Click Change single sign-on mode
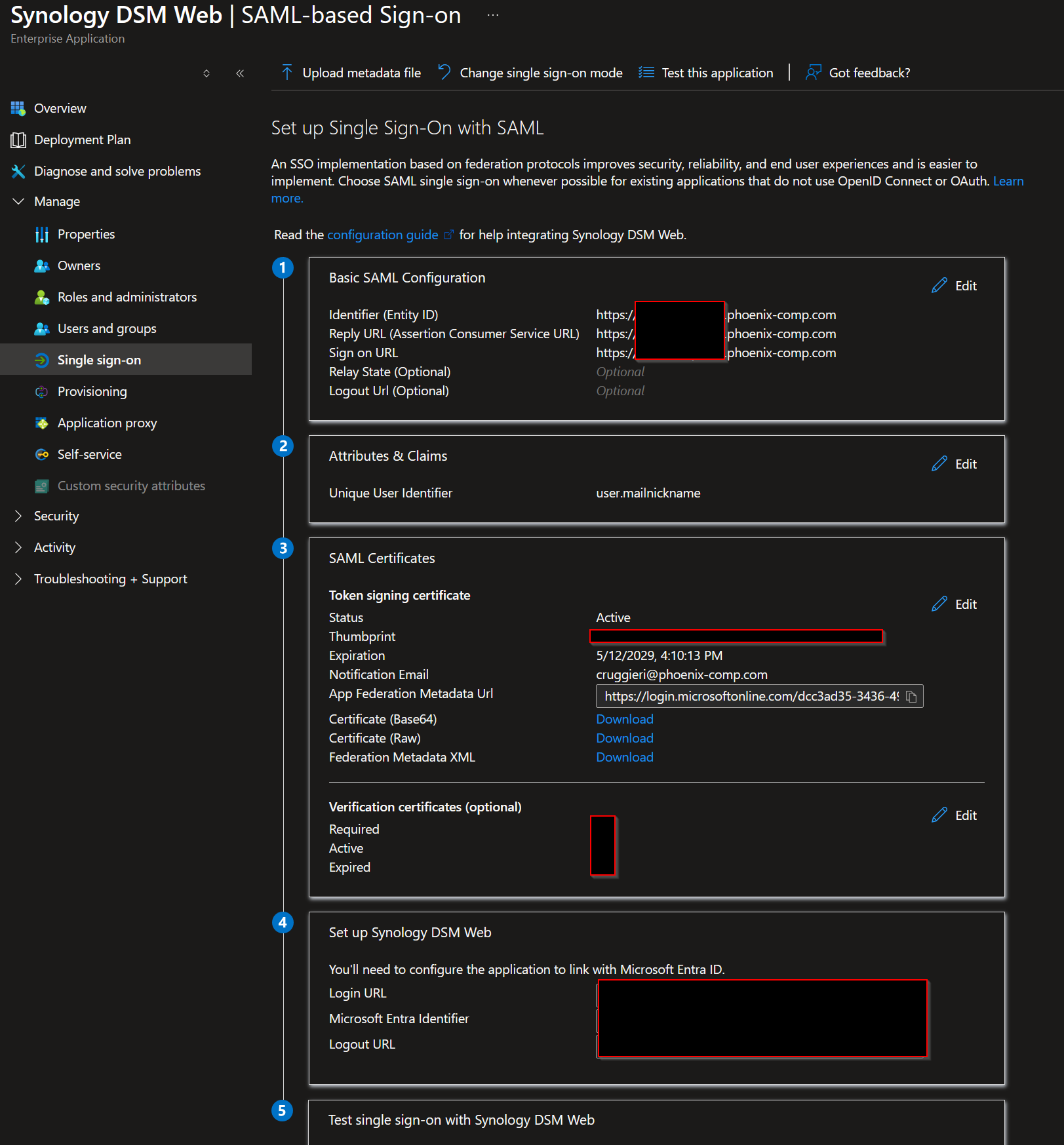 pyautogui.click(x=542, y=73)
